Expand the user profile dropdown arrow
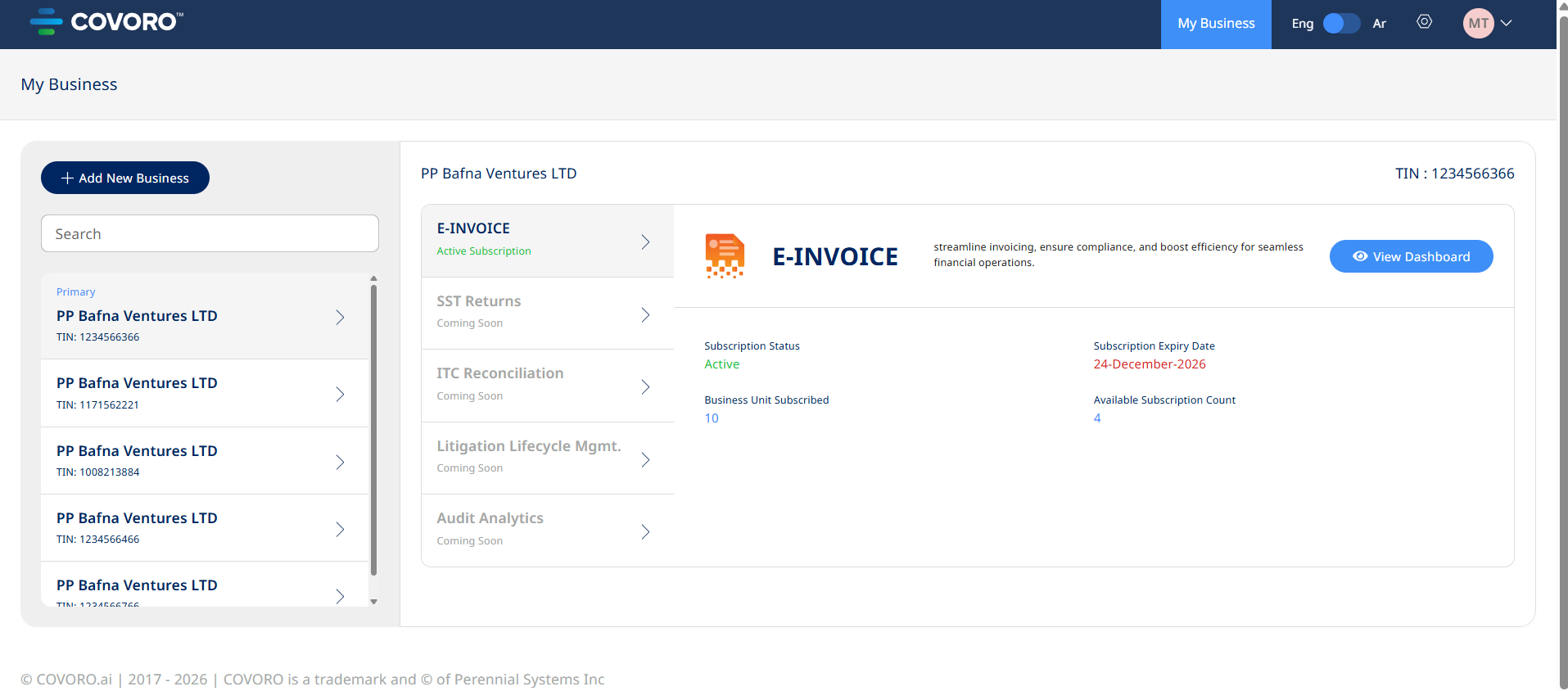Image resolution: width=1568 pixels, height=691 pixels. click(1506, 23)
